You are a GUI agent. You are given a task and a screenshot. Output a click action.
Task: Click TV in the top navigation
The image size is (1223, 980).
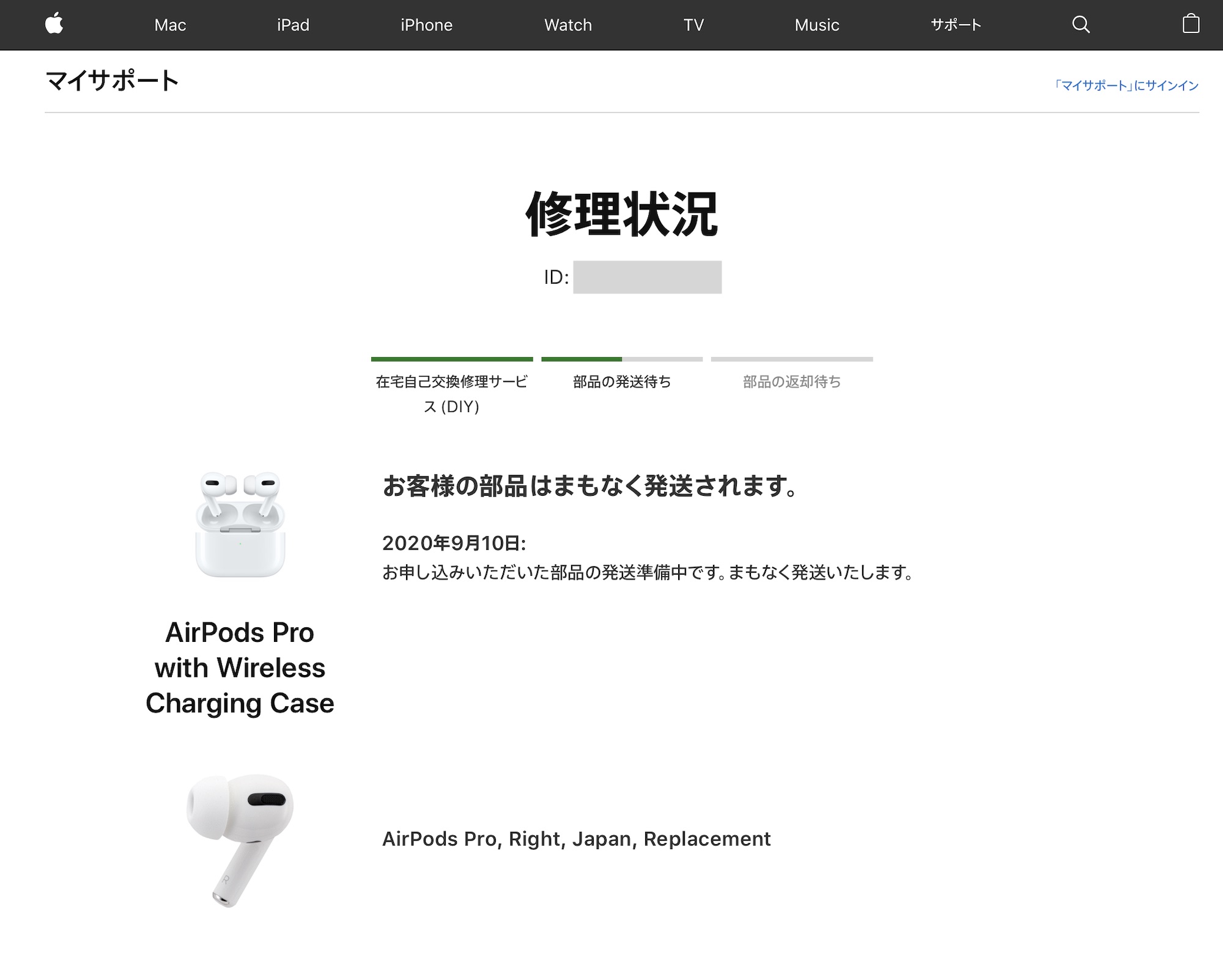(x=693, y=25)
